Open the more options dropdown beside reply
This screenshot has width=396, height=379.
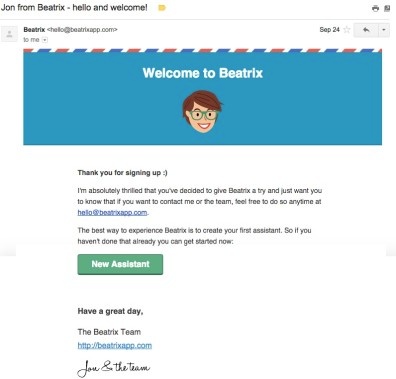click(384, 30)
